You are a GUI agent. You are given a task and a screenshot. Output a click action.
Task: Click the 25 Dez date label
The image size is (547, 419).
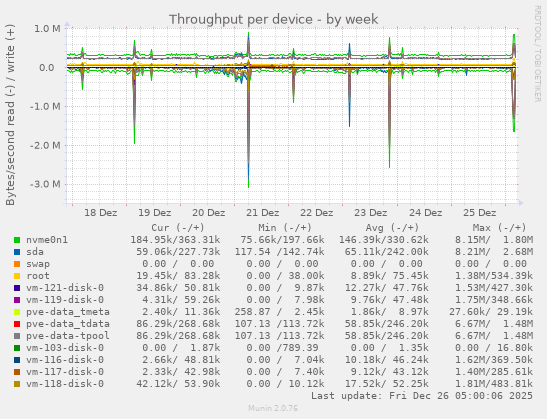click(x=480, y=213)
